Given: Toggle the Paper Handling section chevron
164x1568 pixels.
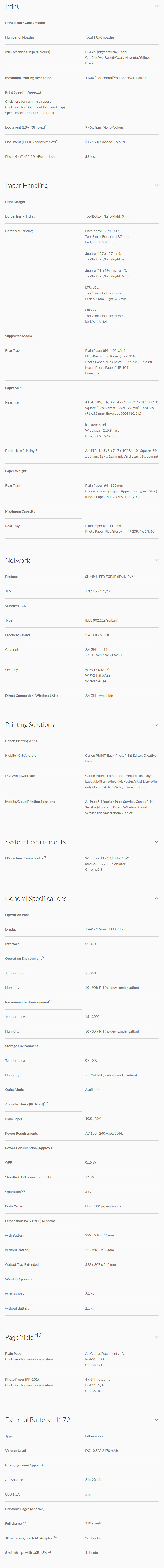Looking at the screenshot, I should pos(157,186).
